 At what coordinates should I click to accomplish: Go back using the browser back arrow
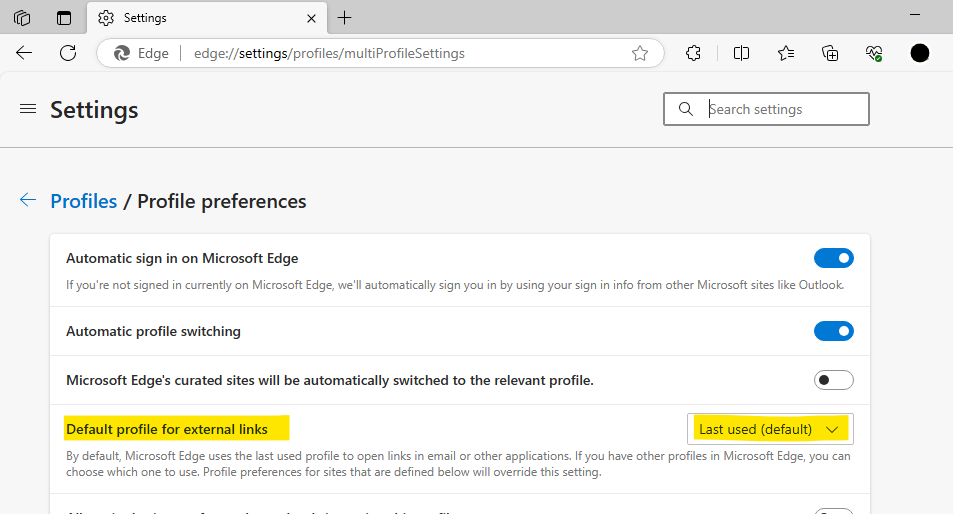(x=24, y=53)
